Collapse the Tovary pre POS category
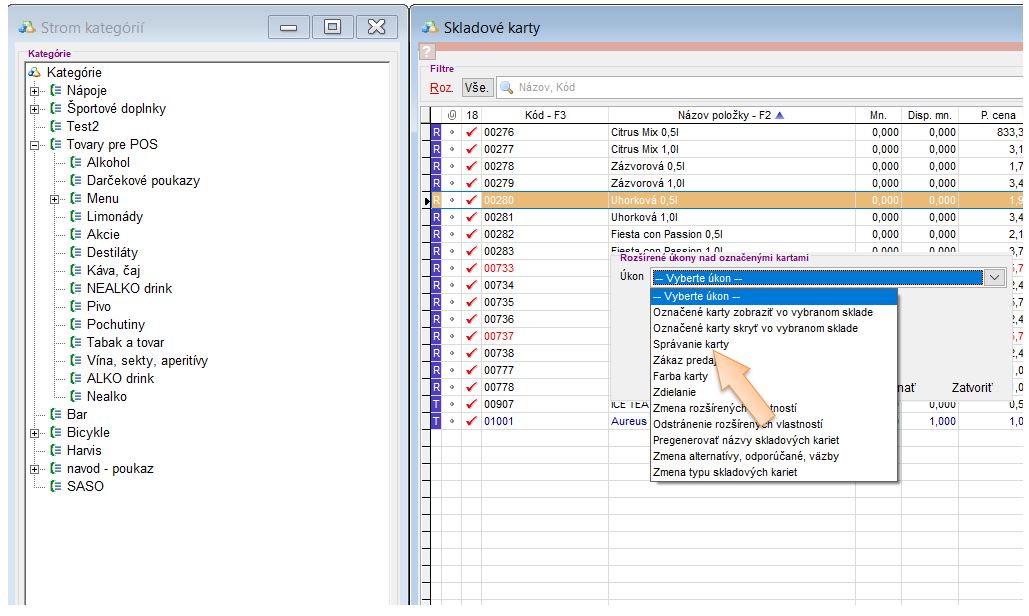The width and height of the screenshot is (1029, 616). point(34,145)
